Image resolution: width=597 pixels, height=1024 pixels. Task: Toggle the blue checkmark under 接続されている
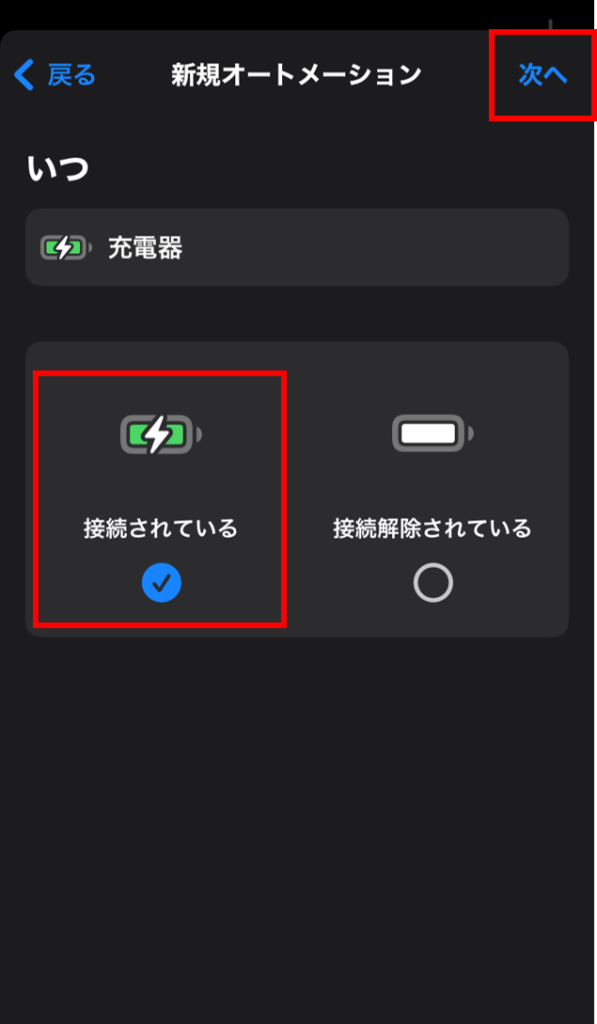click(x=161, y=583)
